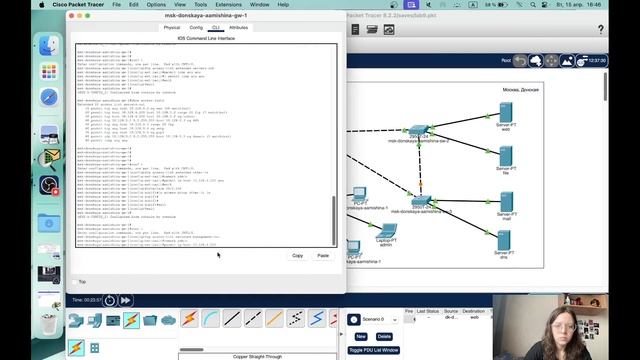640x360 pixels.
Task: Open the Attributes tab
Action: pyautogui.click(x=238, y=27)
